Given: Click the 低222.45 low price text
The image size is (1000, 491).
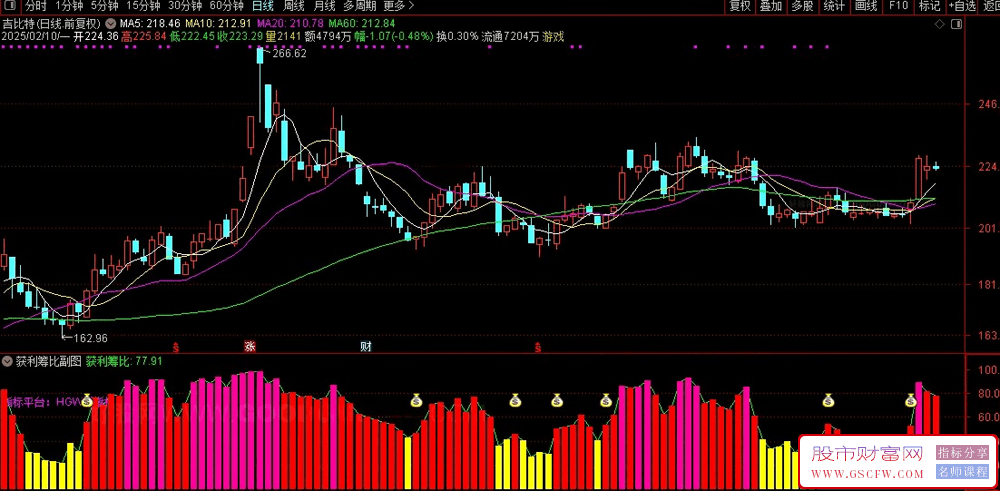Looking at the screenshot, I should [193, 36].
